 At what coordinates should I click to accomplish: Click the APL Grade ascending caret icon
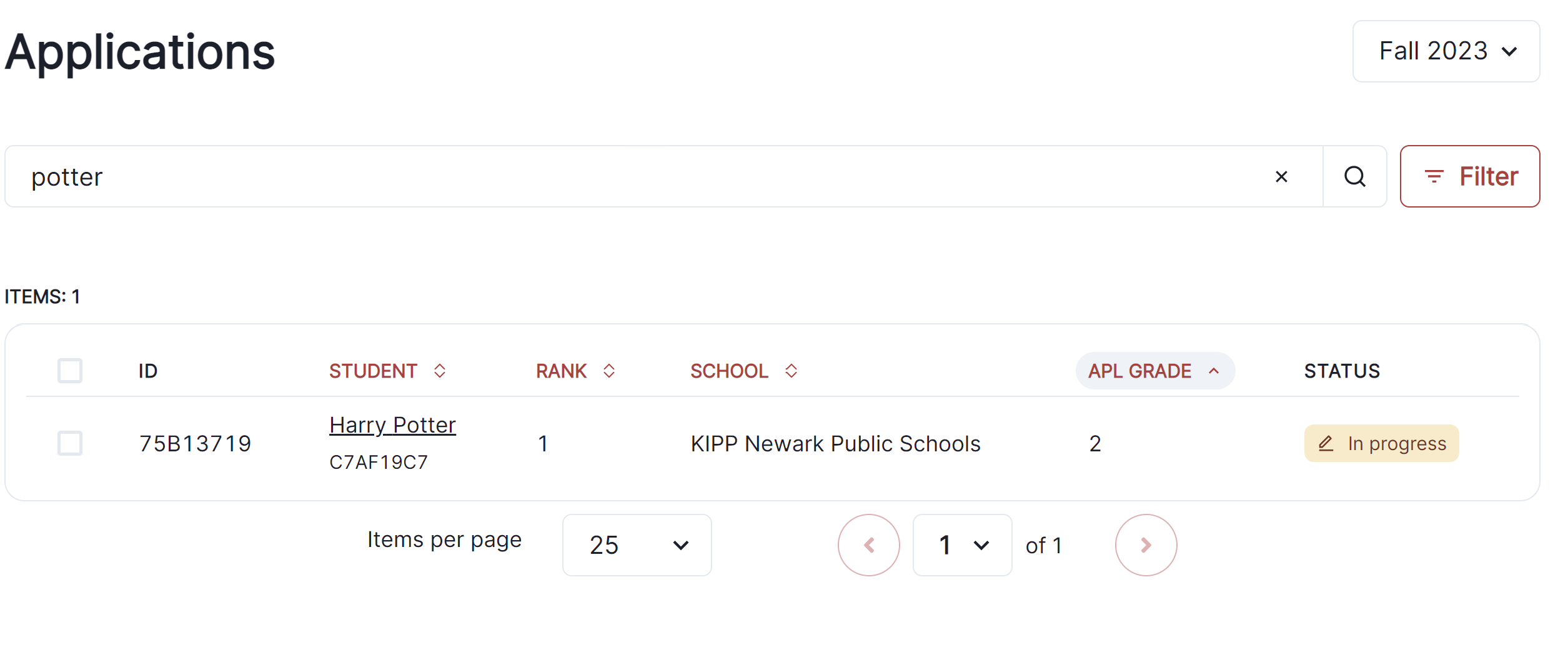[1214, 371]
